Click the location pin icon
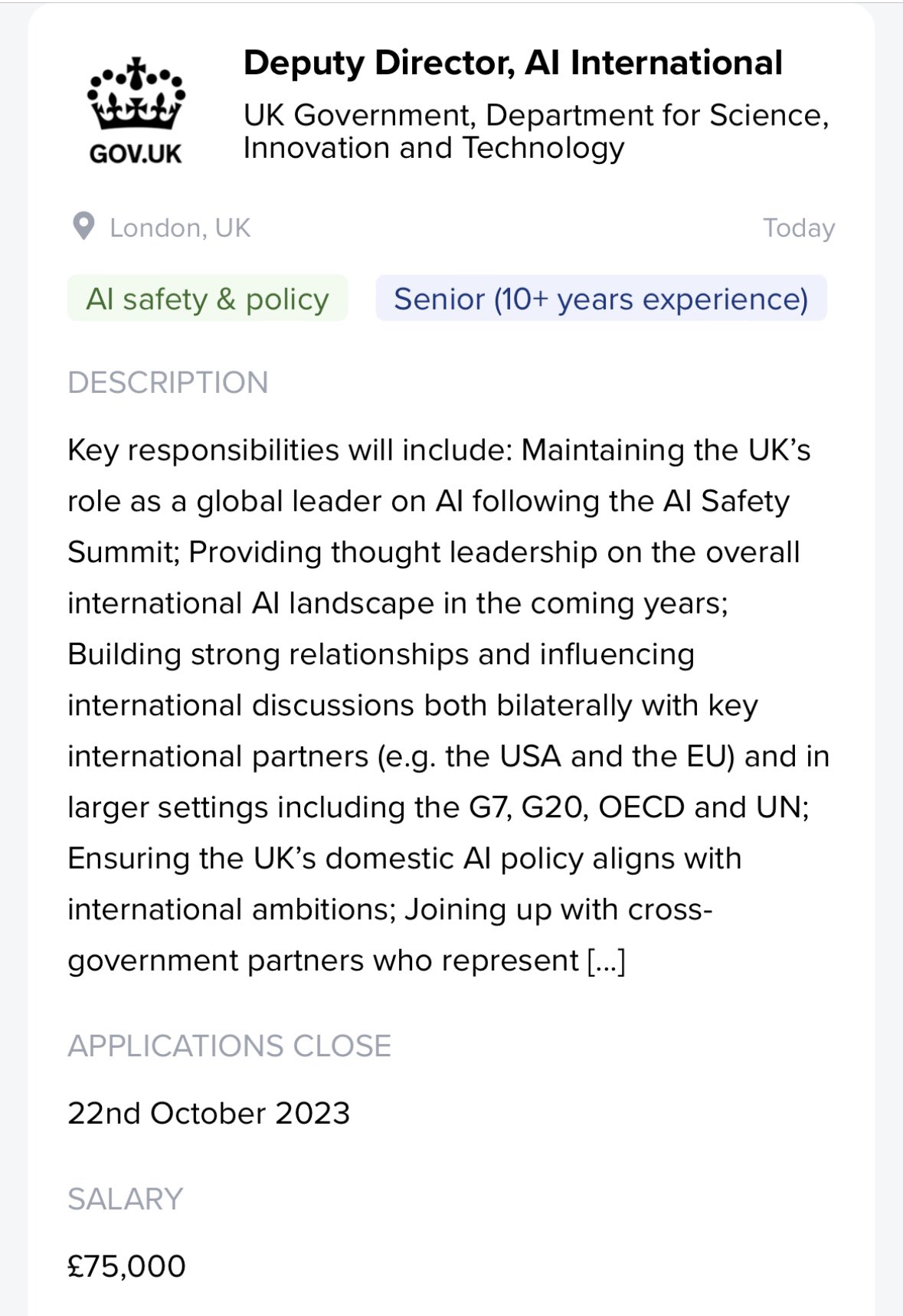 tap(83, 227)
